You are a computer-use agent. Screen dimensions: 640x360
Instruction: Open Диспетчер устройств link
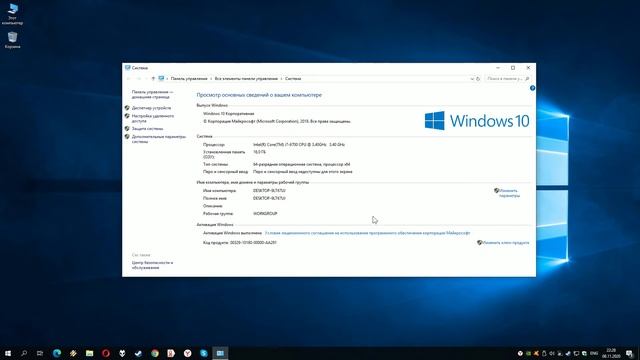click(151, 108)
